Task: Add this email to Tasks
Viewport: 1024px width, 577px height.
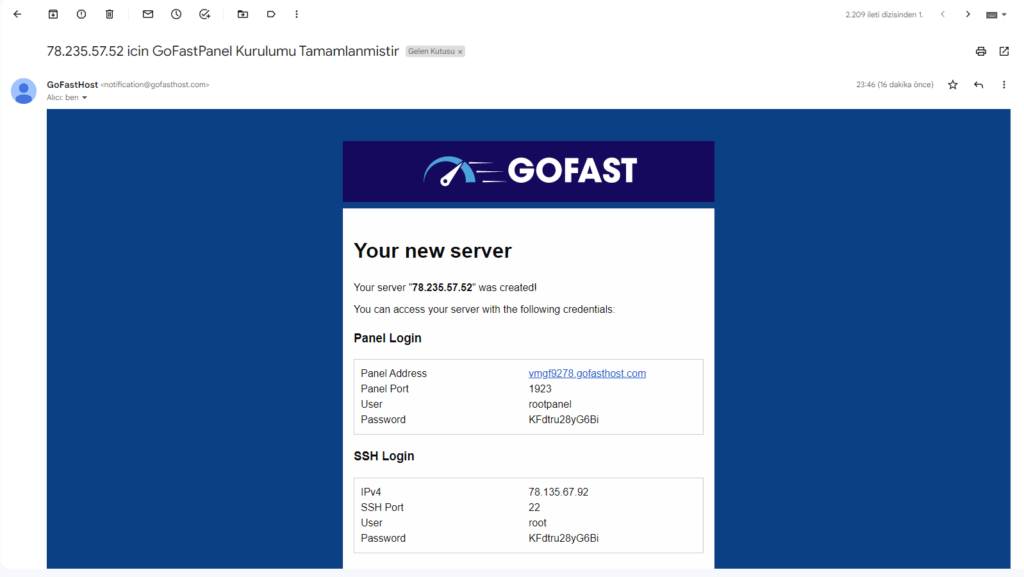Action: pyautogui.click(x=204, y=15)
